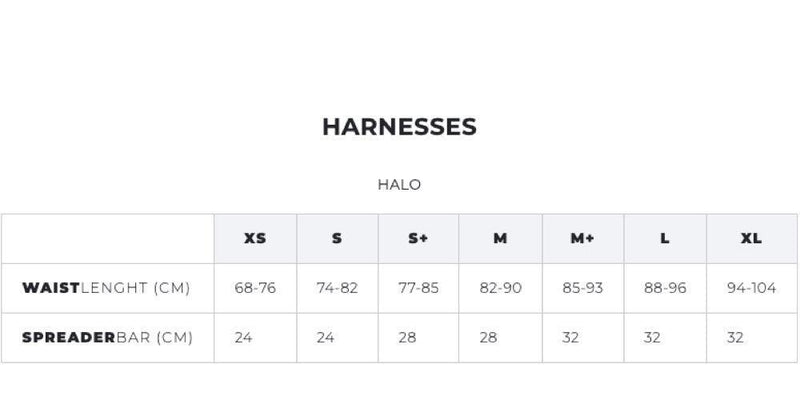Click the WAIST LENGHT (CM) row label
The height and width of the screenshot is (400, 800).
(106, 288)
